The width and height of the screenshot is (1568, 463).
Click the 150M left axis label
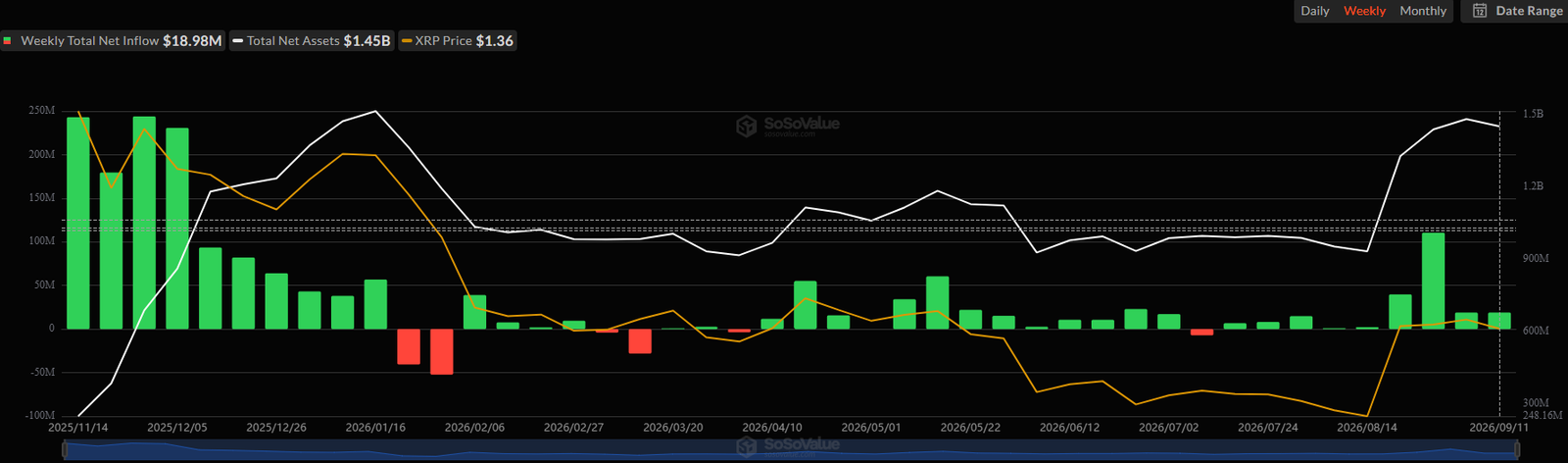[42, 198]
